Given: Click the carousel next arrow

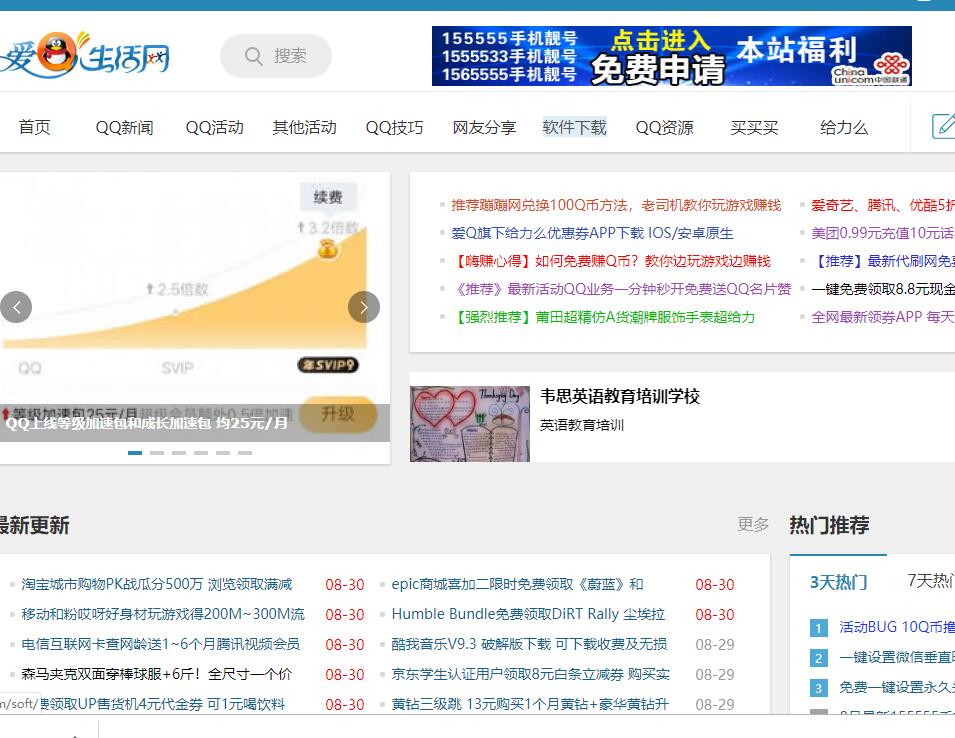Looking at the screenshot, I should [x=364, y=307].
